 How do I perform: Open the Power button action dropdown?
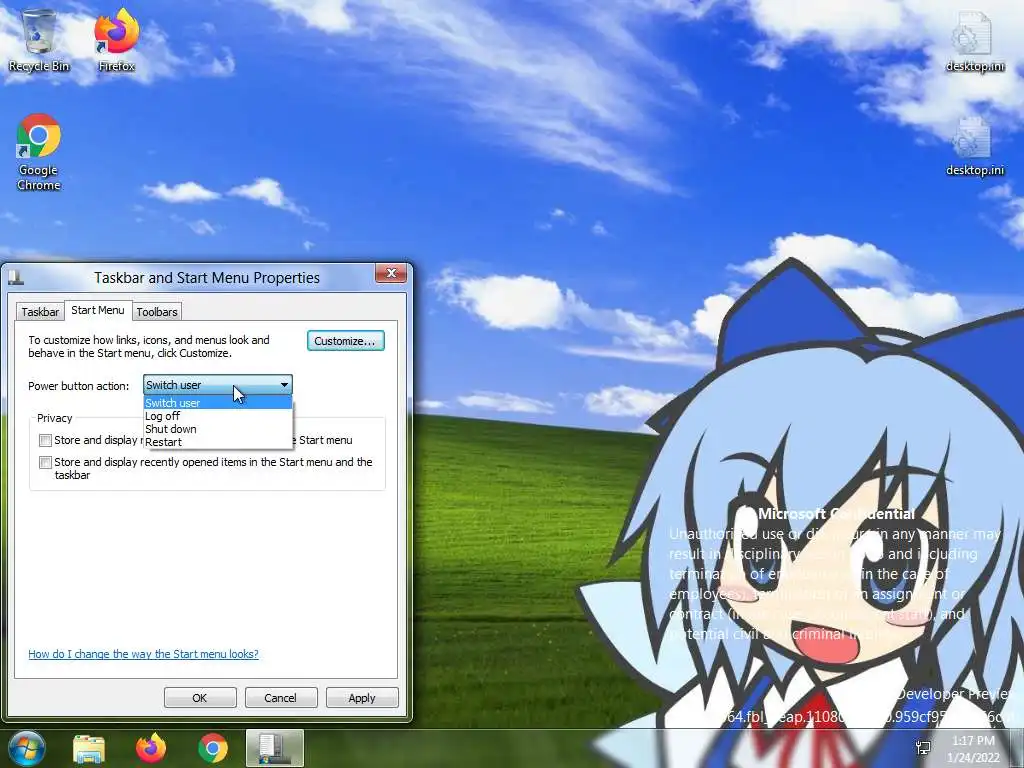pos(217,385)
